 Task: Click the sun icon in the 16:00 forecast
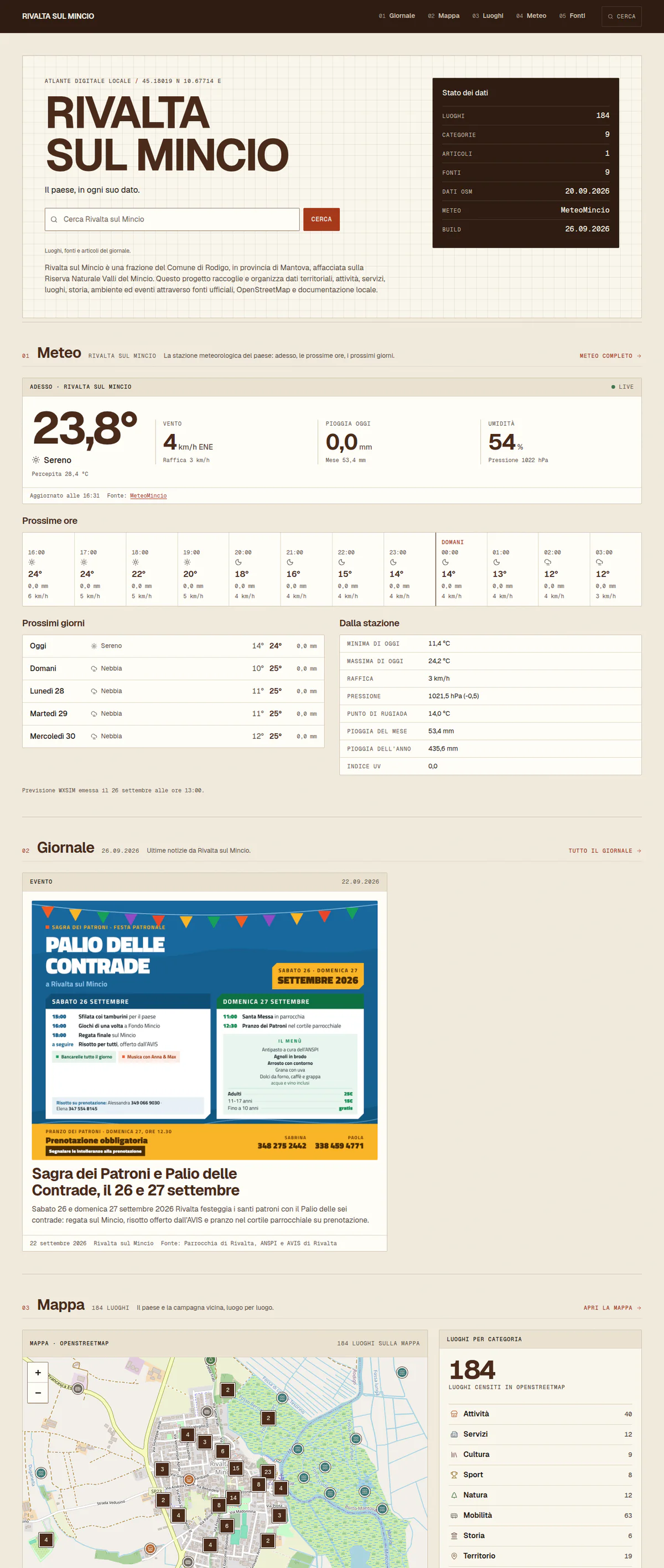pyautogui.click(x=32, y=562)
